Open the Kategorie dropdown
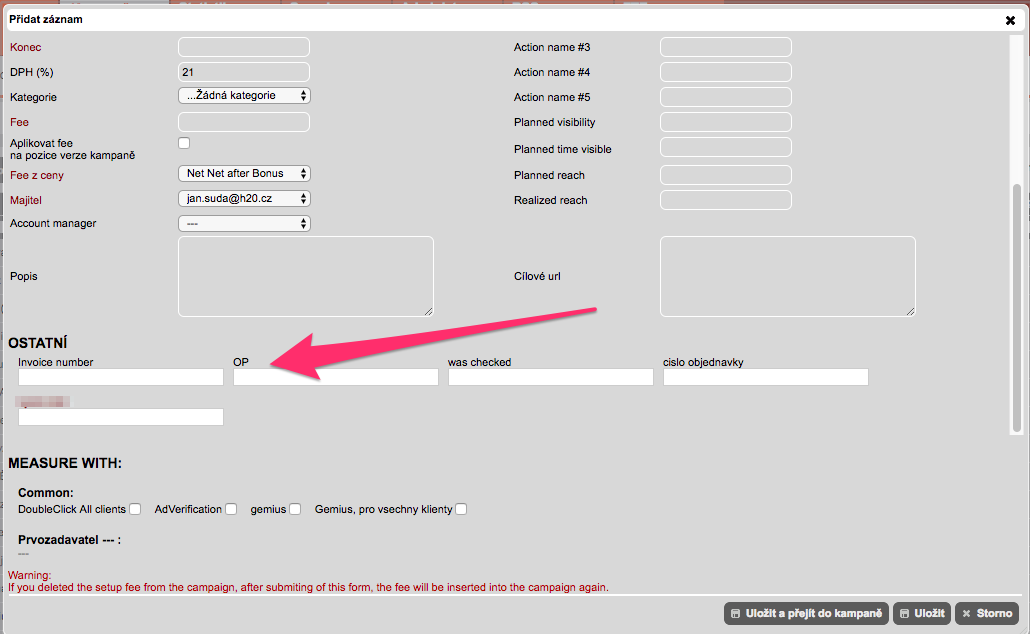Viewport: 1030px width, 634px height. [x=244, y=96]
